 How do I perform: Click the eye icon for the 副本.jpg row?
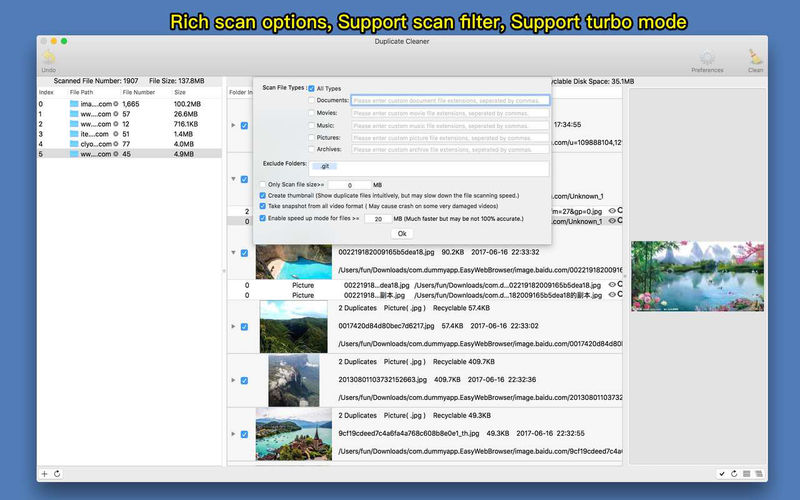click(x=612, y=294)
